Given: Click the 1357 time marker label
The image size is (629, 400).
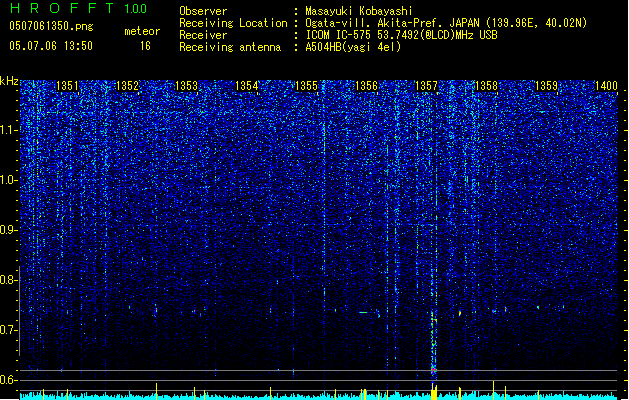Looking at the screenshot, I should tap(426, 86).
